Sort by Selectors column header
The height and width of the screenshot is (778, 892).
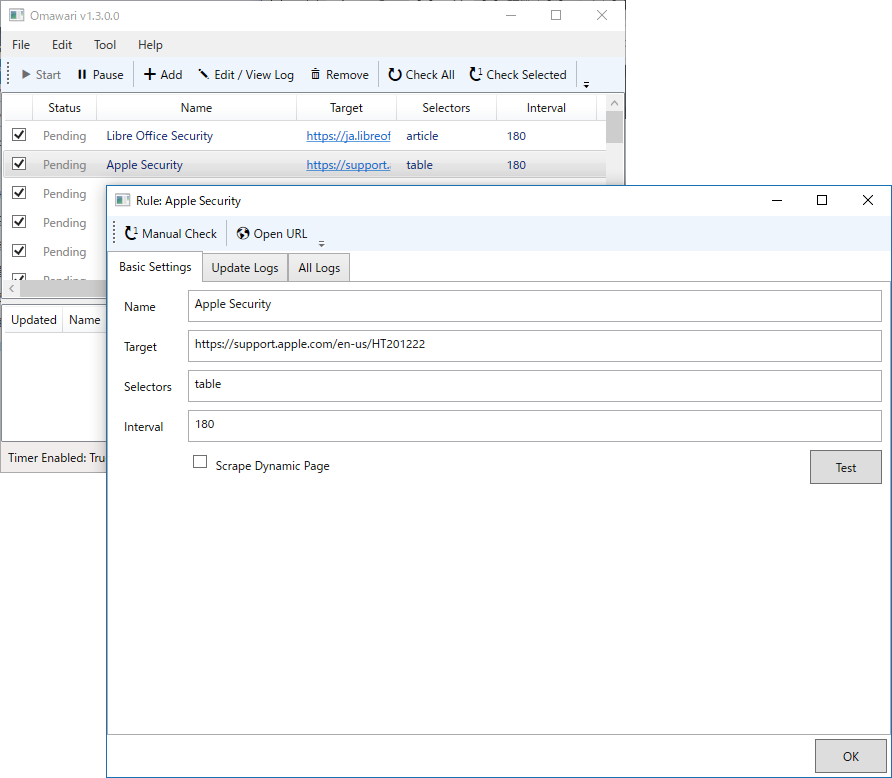tap(446, 107)
